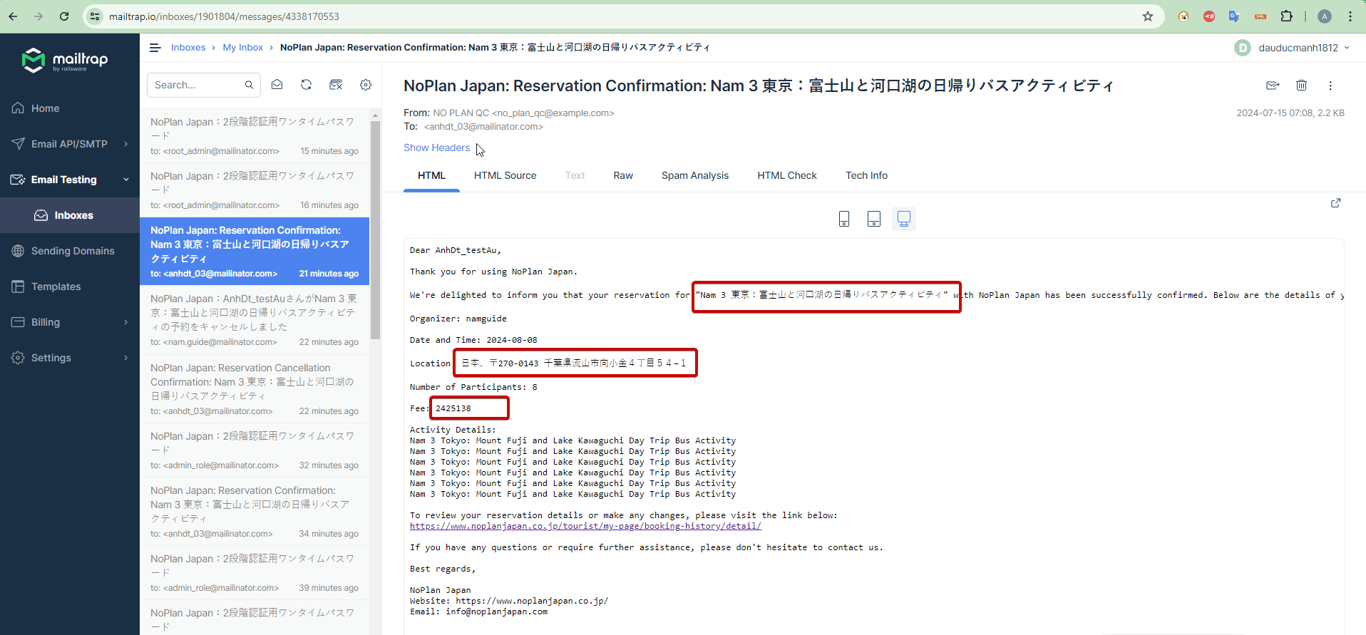This screenshot has height=635, width=1366.
Task: Click sender NO PLAN QC address
Action: tap(523, 113)
